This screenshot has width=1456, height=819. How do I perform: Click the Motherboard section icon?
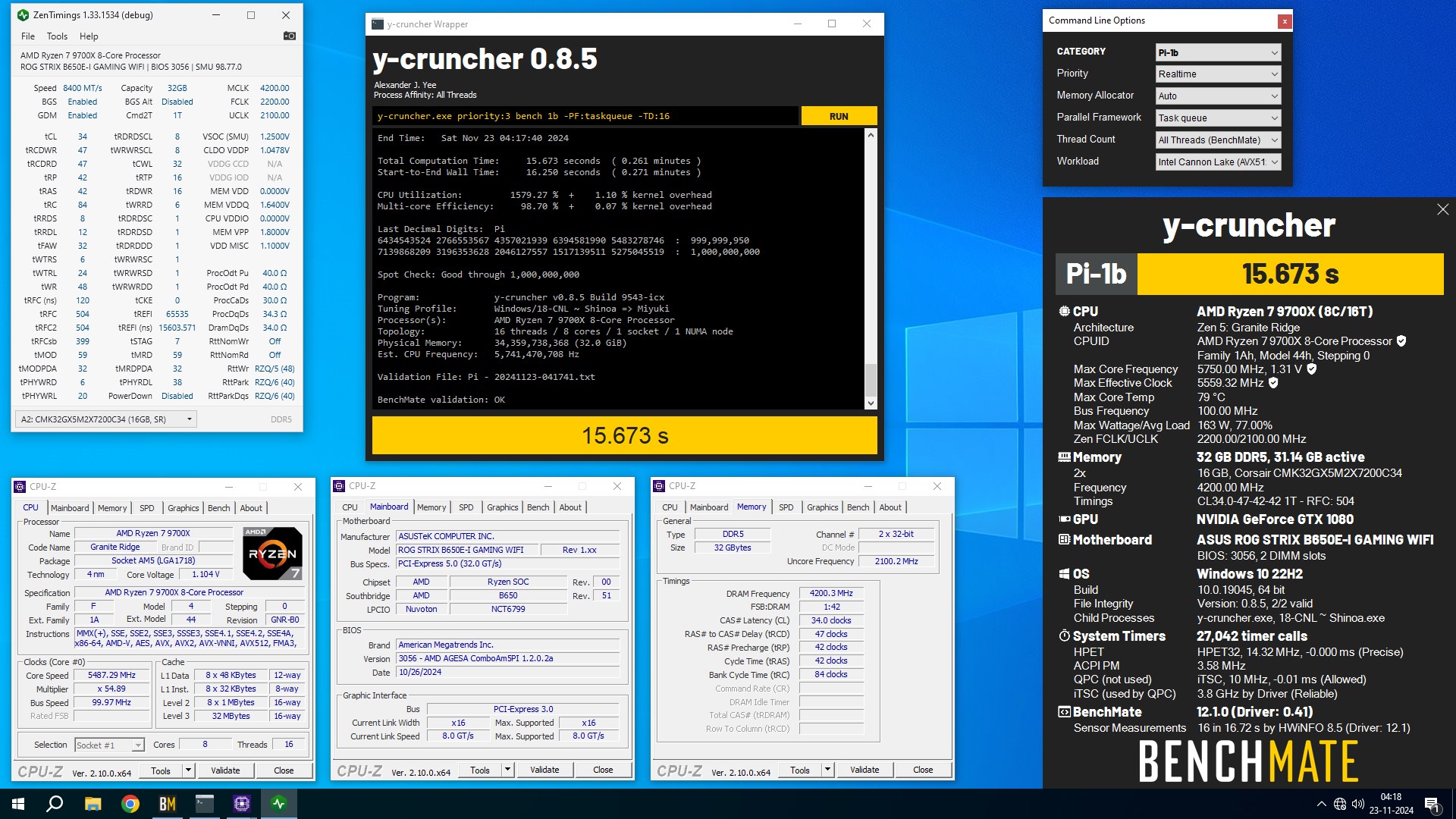[1064, 540]
